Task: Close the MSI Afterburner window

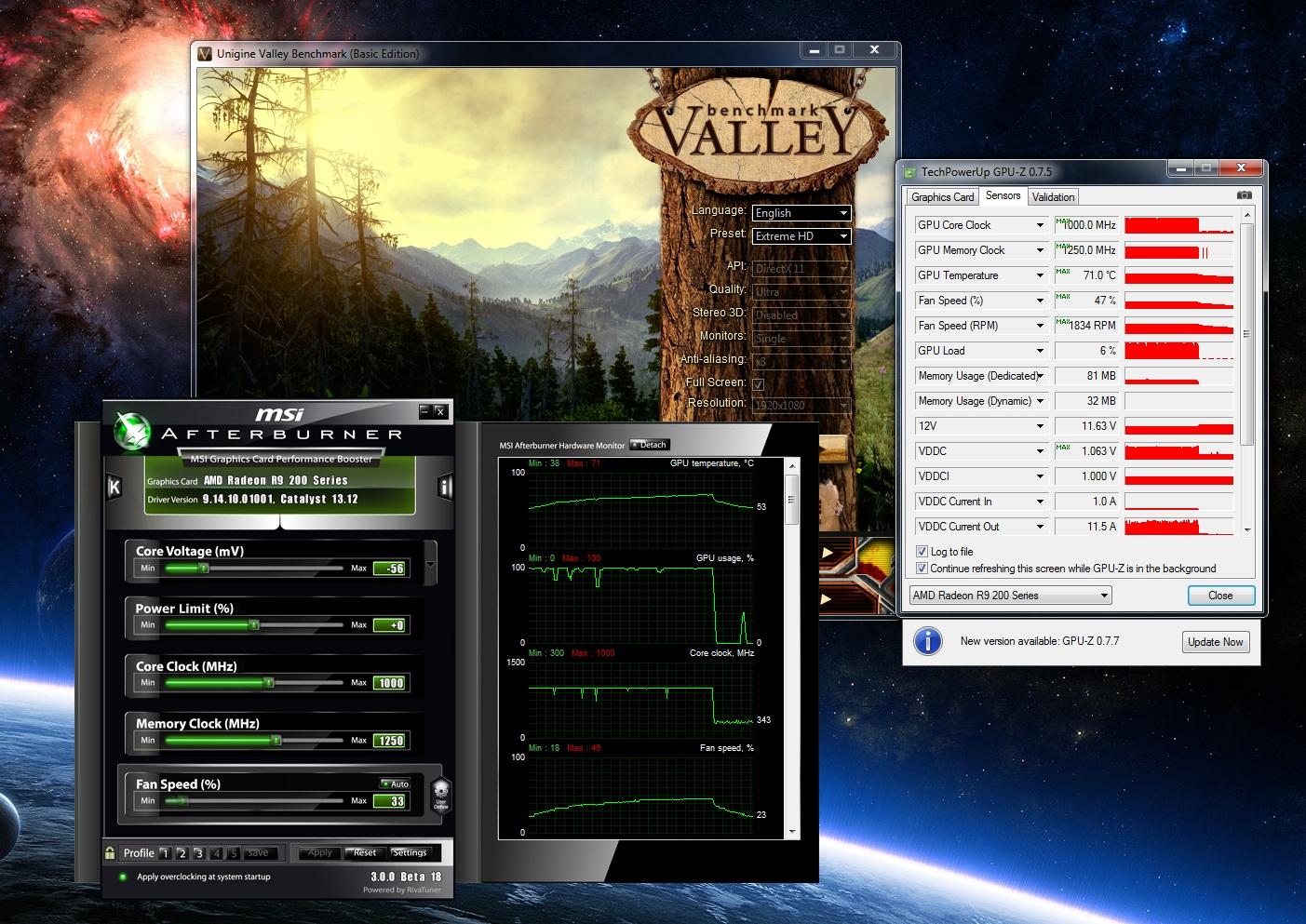Action: click(x=440, y=410)
